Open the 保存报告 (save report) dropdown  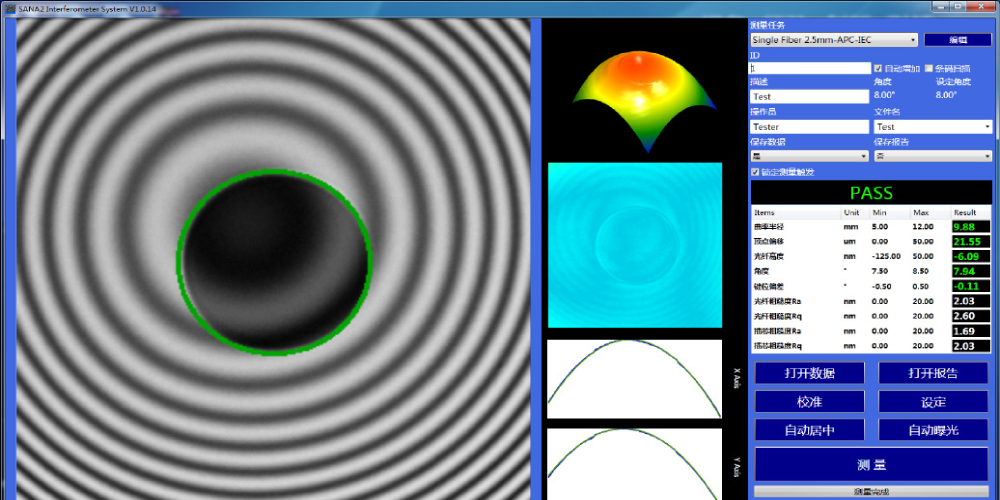pos(933,156)
